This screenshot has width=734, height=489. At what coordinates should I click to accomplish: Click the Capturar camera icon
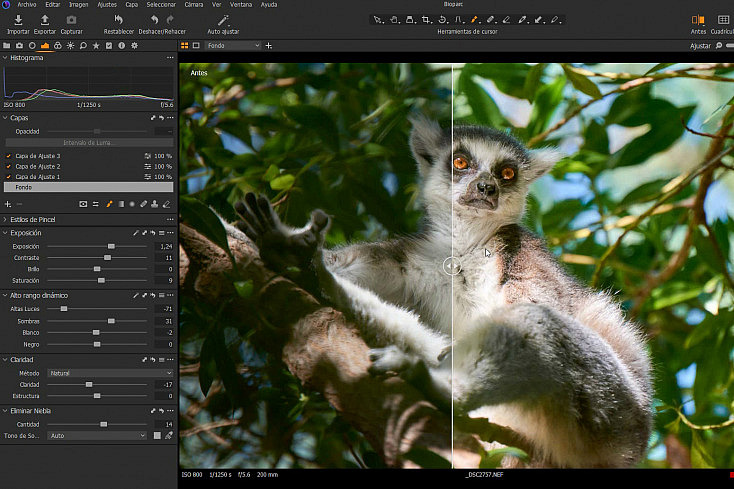(71, 20)
